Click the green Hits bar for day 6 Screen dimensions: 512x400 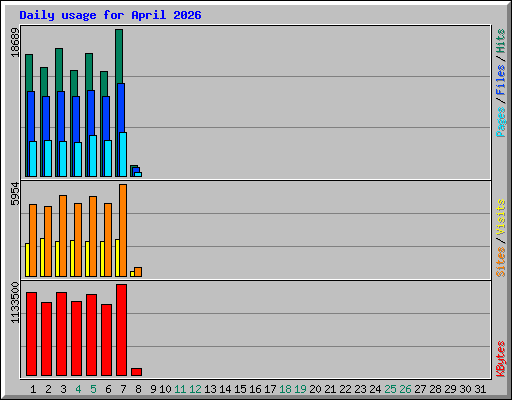tap(104, 84)
